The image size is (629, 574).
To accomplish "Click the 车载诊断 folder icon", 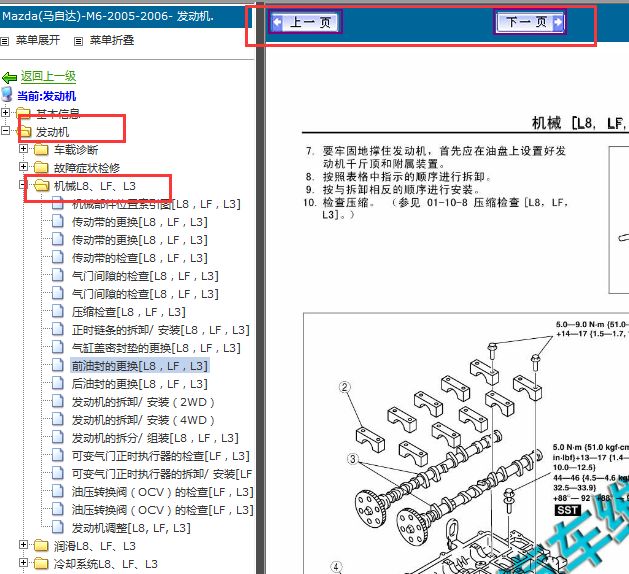I will pos(41,150).
